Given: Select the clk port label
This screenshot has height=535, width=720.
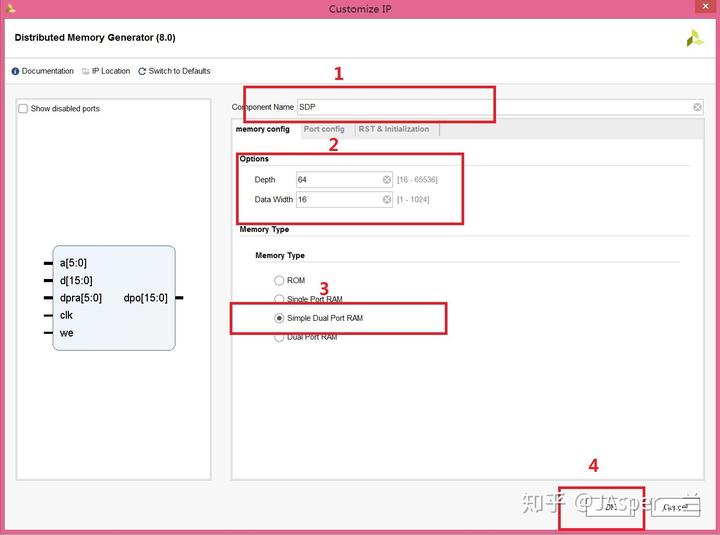Looking at the screenshot, I should [66, 315].
